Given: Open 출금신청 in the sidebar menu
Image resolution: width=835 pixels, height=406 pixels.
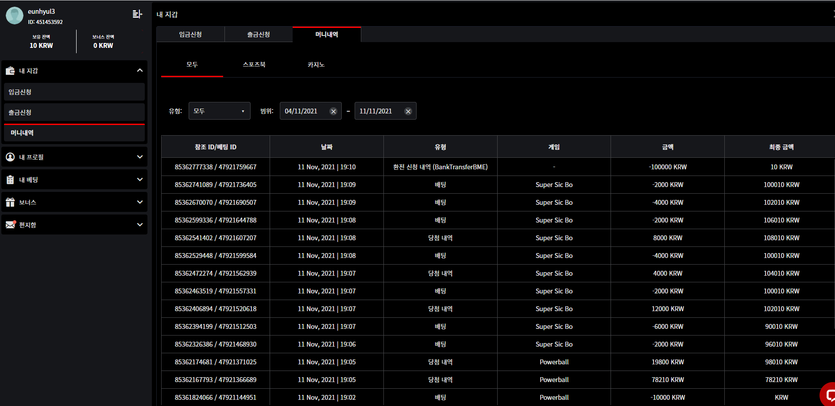Looking at the screenshot, I should (74, 113).
